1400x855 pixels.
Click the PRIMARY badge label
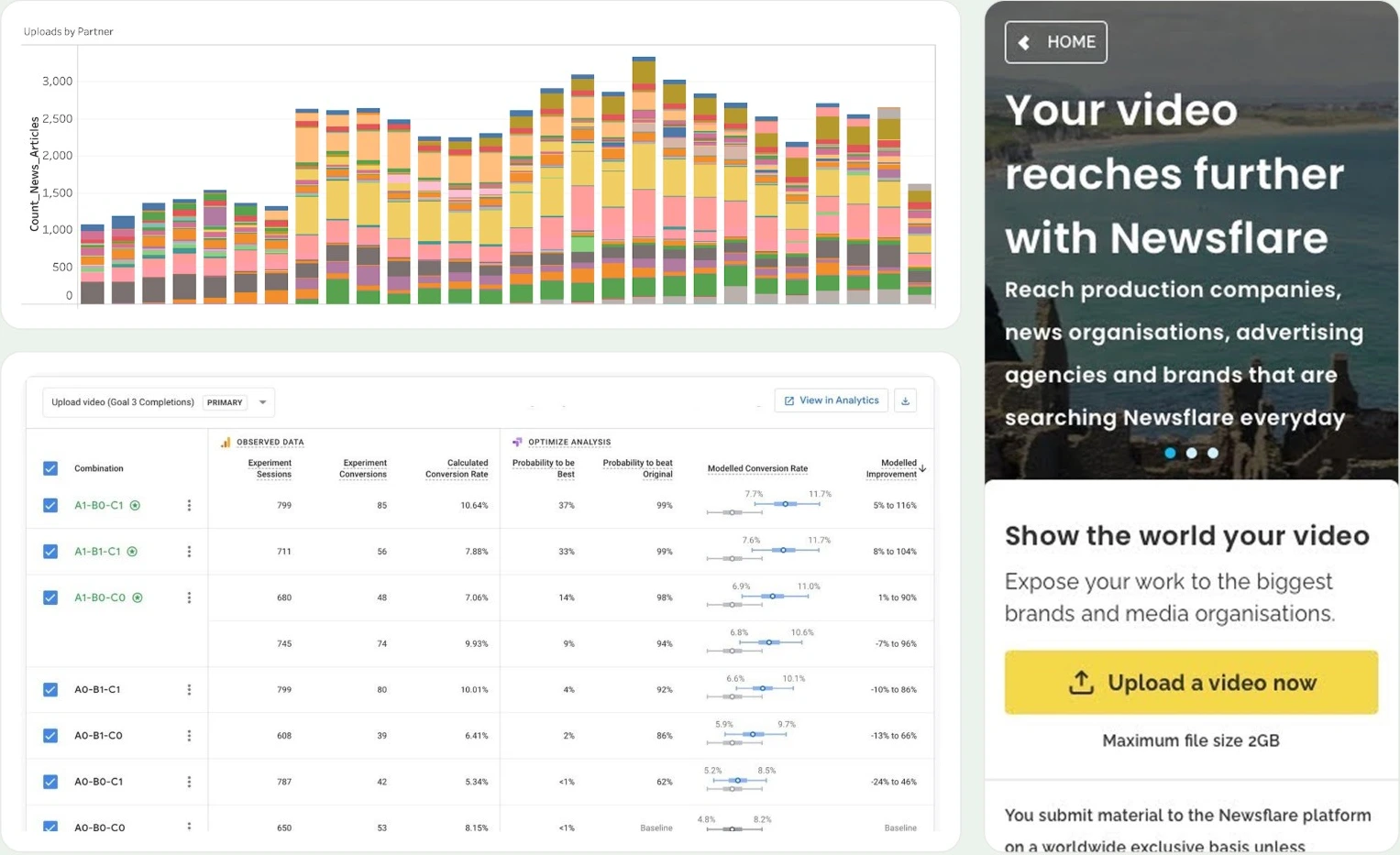click(x=225, y=402)
